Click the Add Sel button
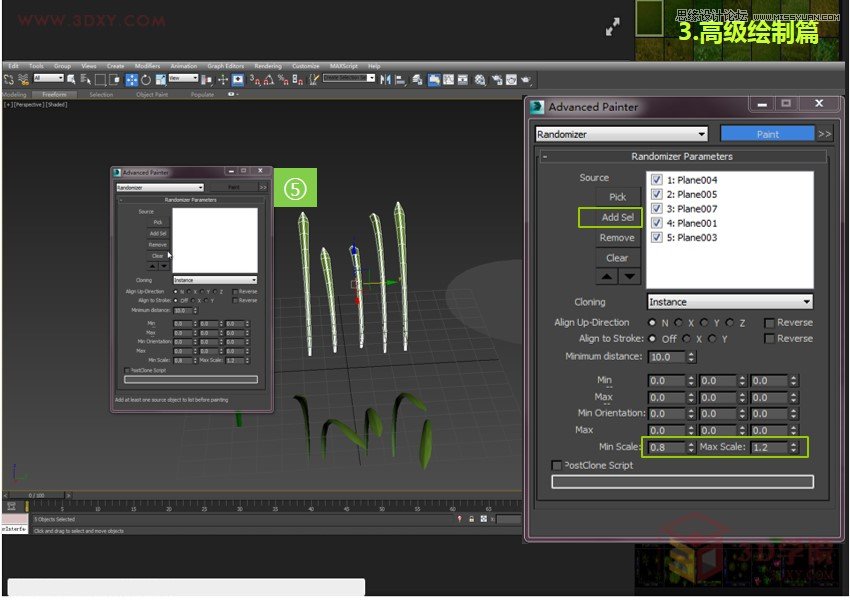Image resolution: width=850 pixels, height=600 pixels. click(617, 217)
